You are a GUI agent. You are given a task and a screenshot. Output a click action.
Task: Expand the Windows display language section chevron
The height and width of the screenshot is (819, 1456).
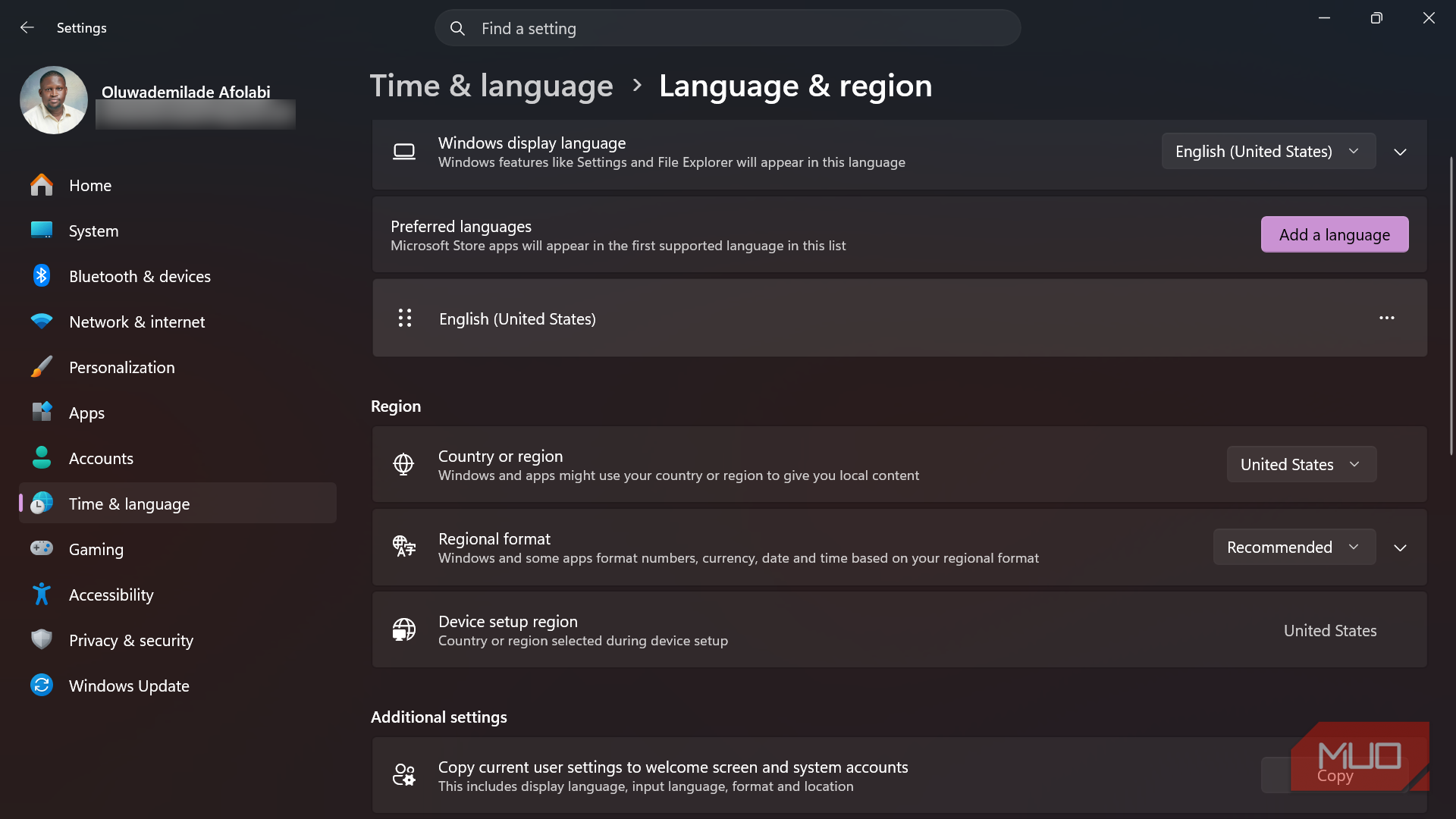click(1400, 152)
